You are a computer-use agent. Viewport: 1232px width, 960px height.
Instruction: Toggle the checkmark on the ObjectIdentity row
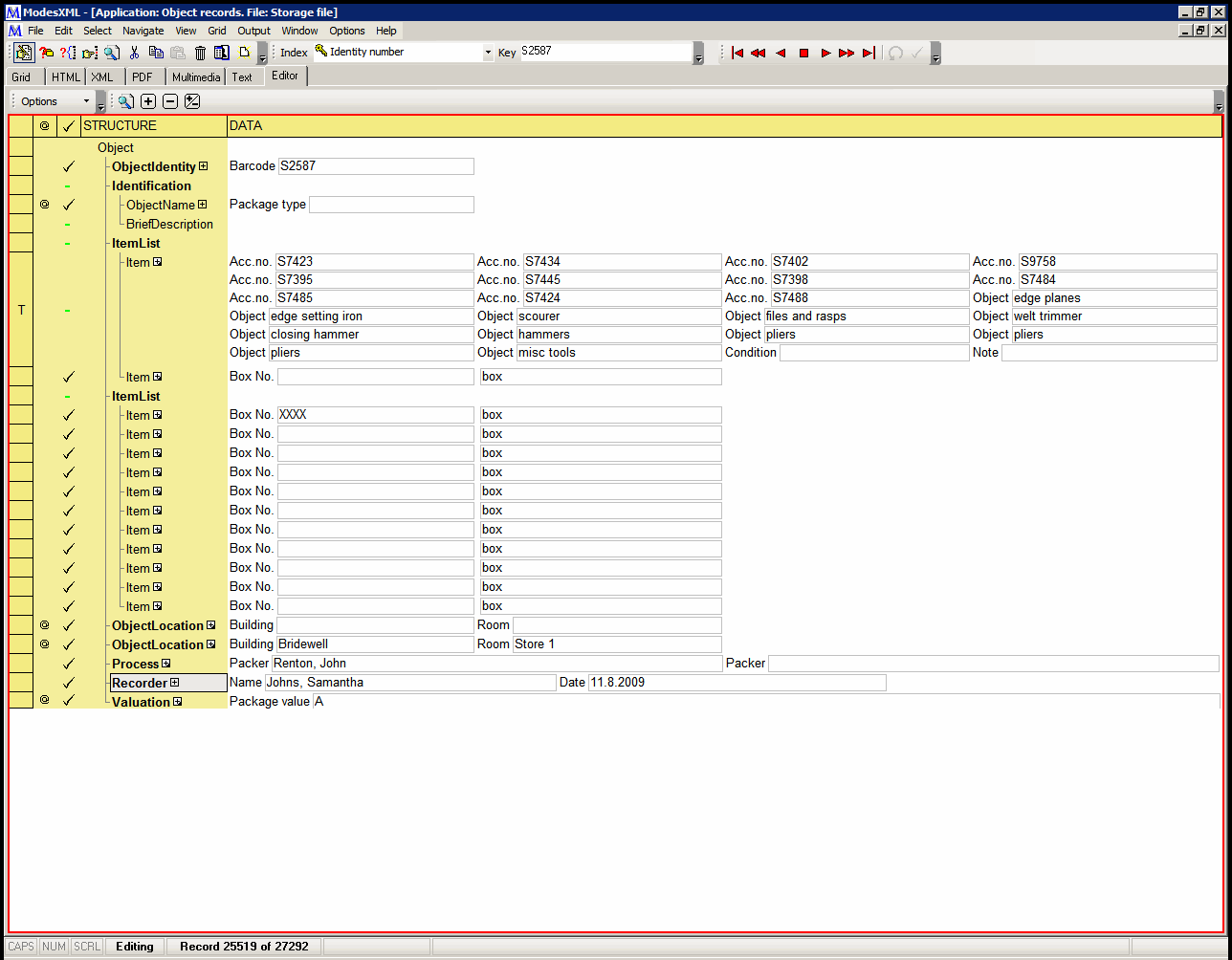[x=68, y=166]
